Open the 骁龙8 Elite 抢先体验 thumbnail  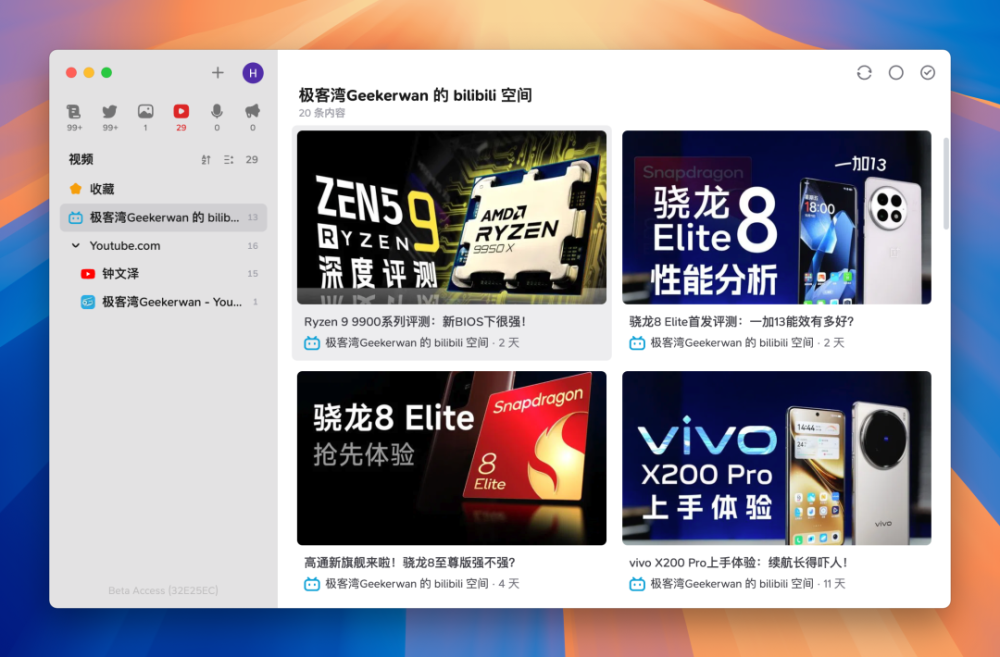coord(452,458)
